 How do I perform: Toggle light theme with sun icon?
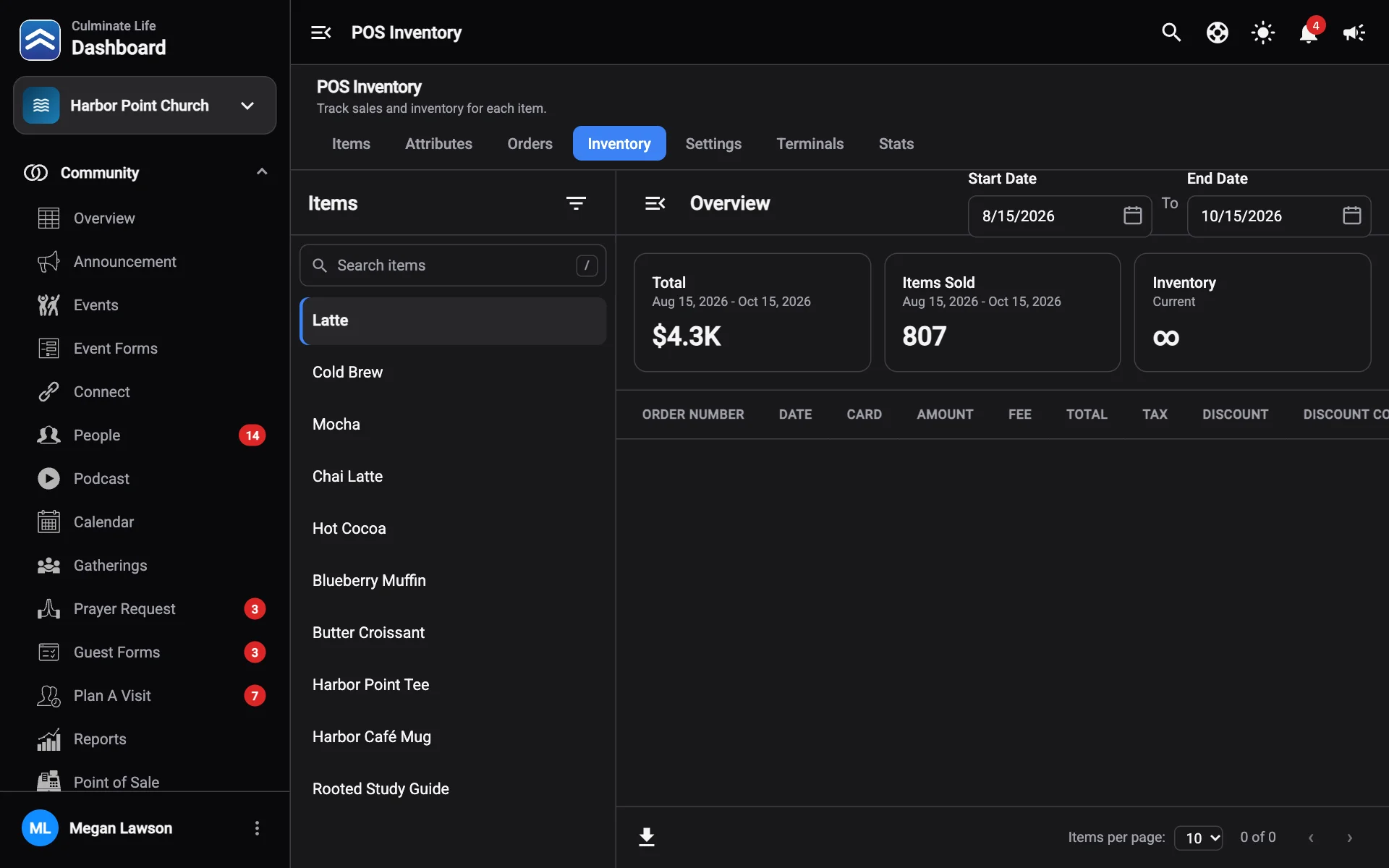(1263, 33)
